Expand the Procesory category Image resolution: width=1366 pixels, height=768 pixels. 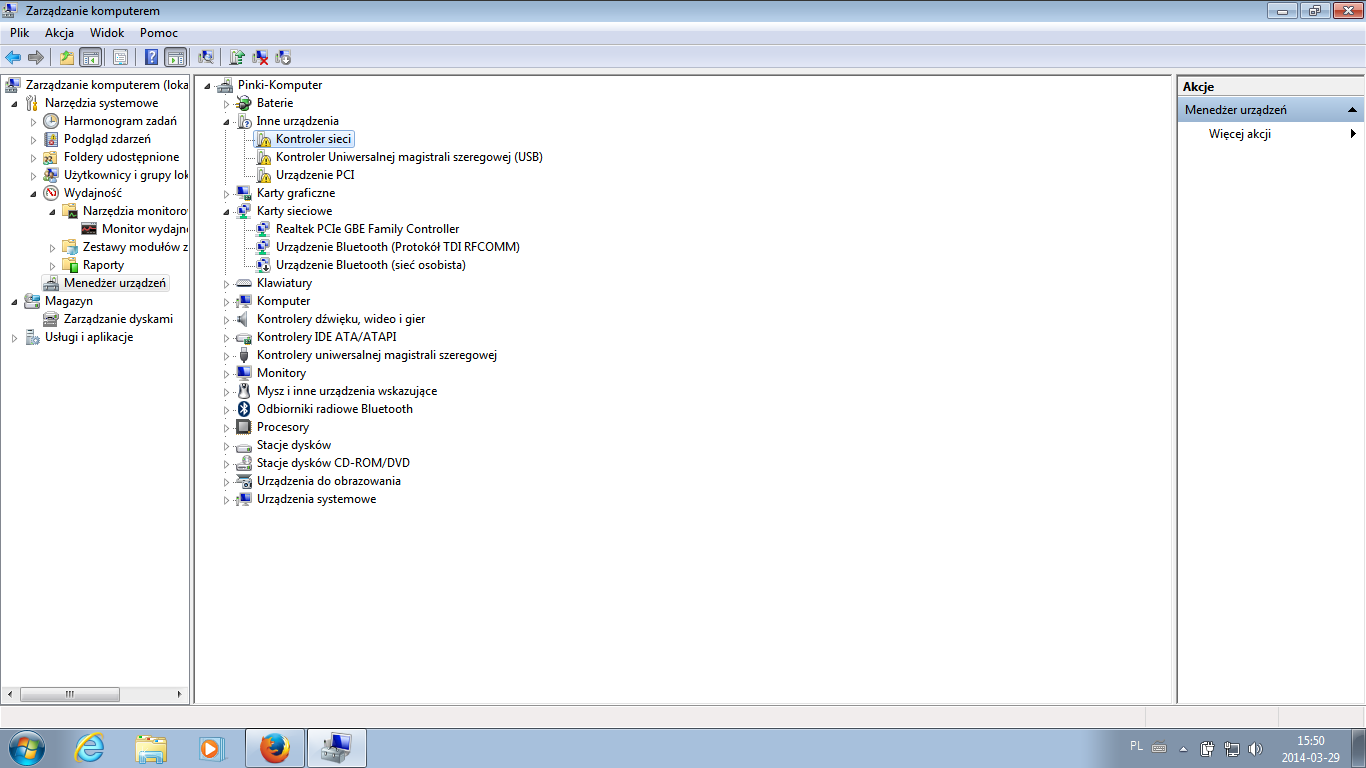click(x=227, y=428)
